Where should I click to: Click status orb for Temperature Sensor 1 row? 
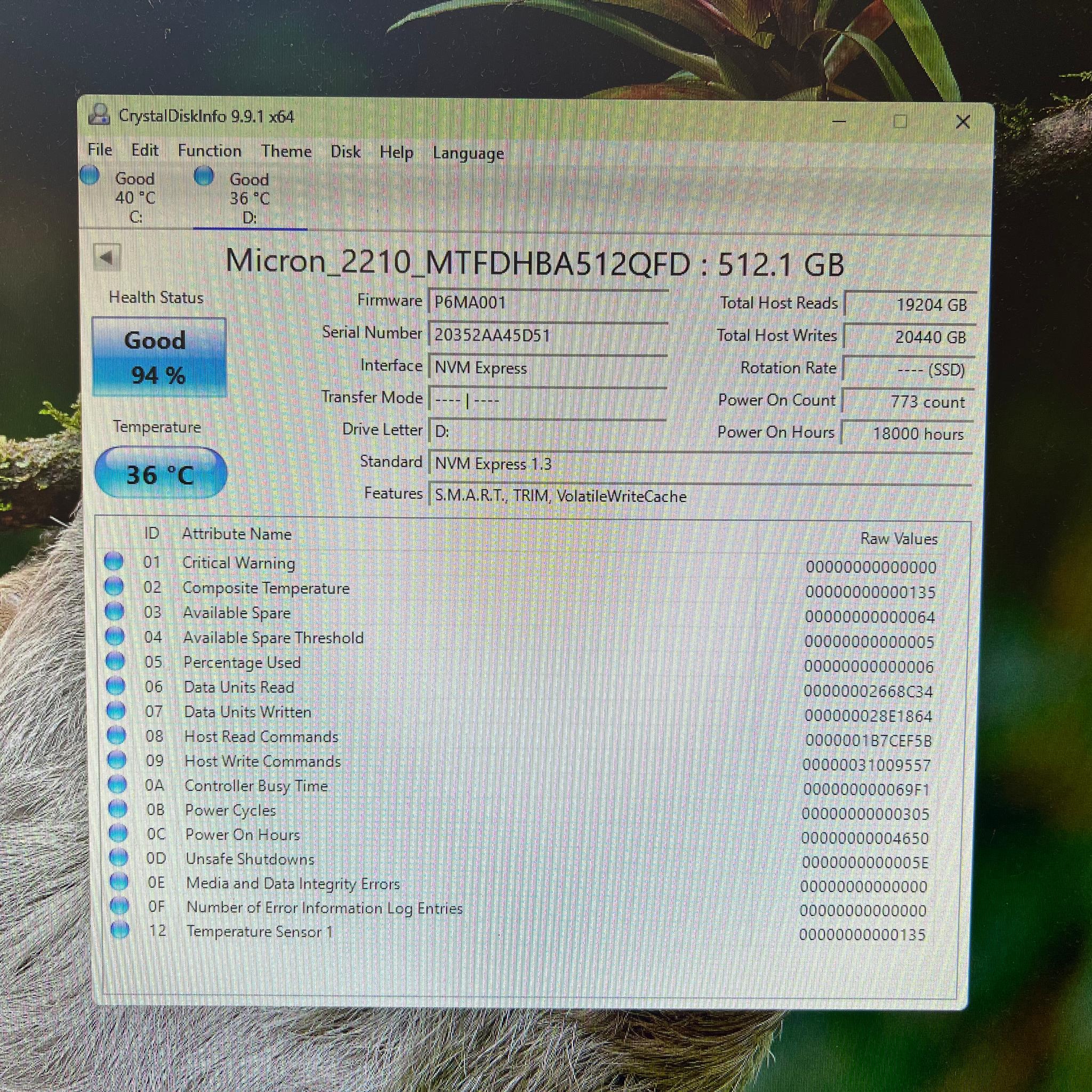[x=121, y=930]
